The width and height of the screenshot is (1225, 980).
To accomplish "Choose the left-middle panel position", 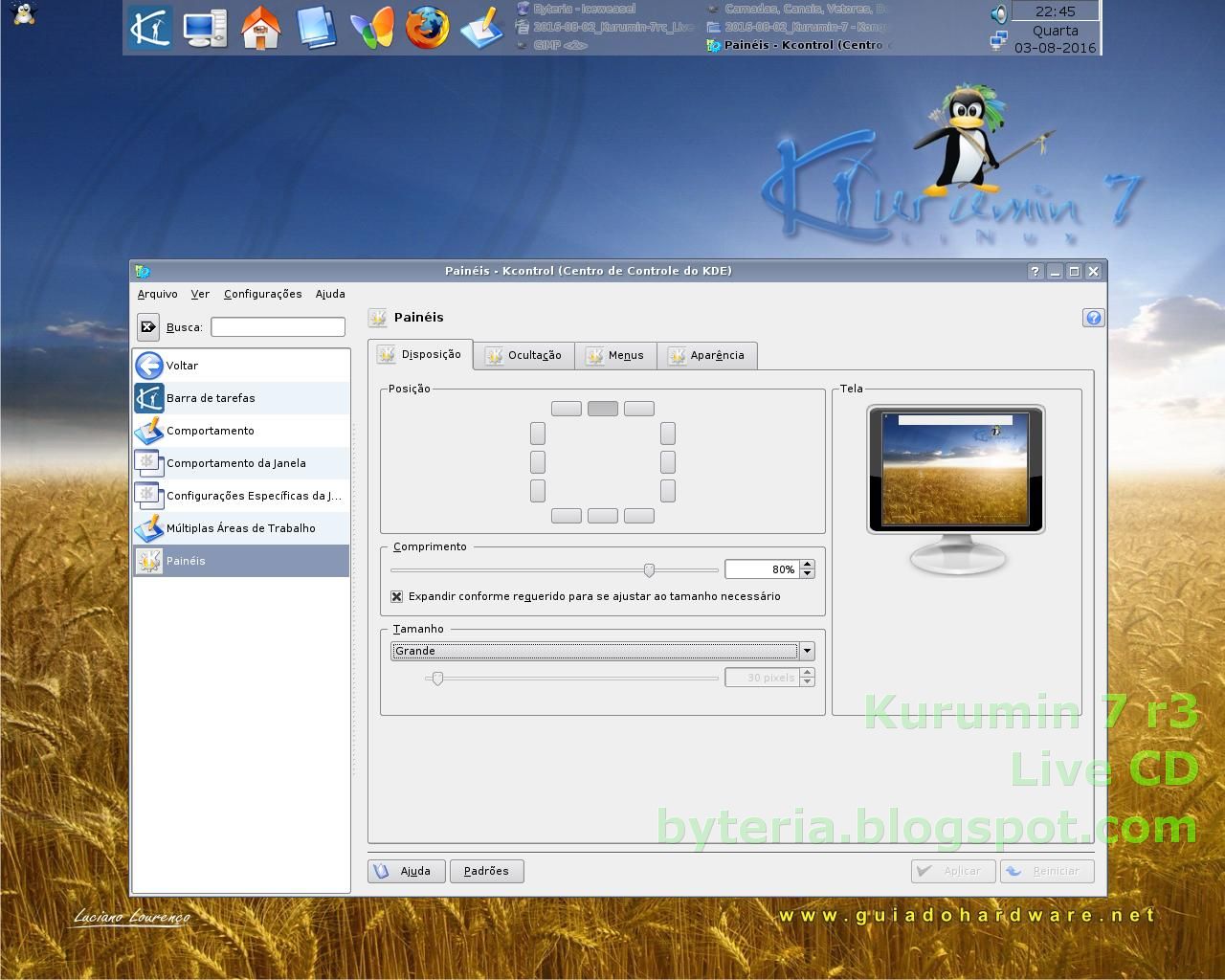I will (x=537, y=461).
